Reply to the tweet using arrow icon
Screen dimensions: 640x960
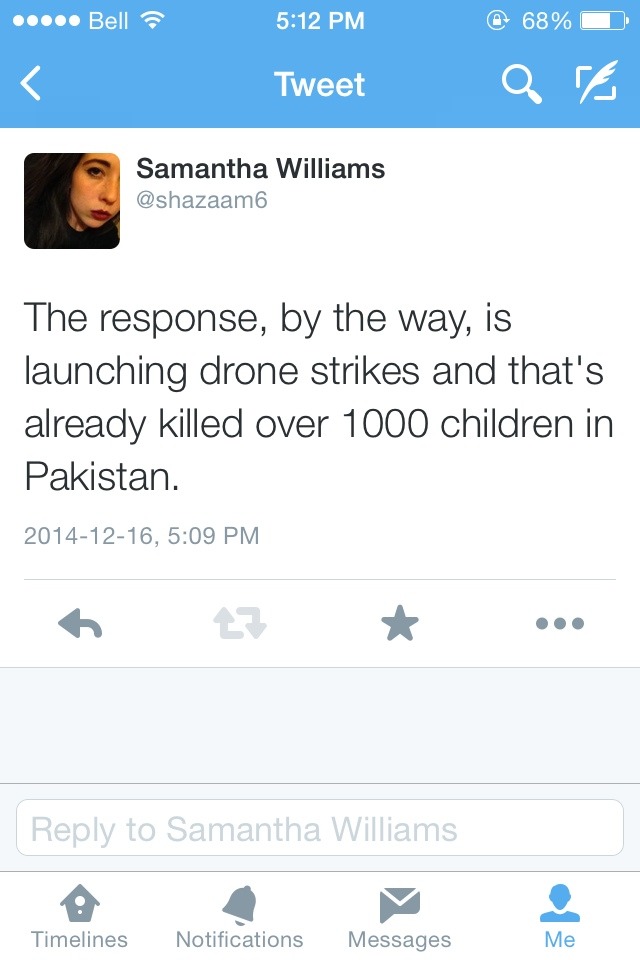tap(80, 623)
